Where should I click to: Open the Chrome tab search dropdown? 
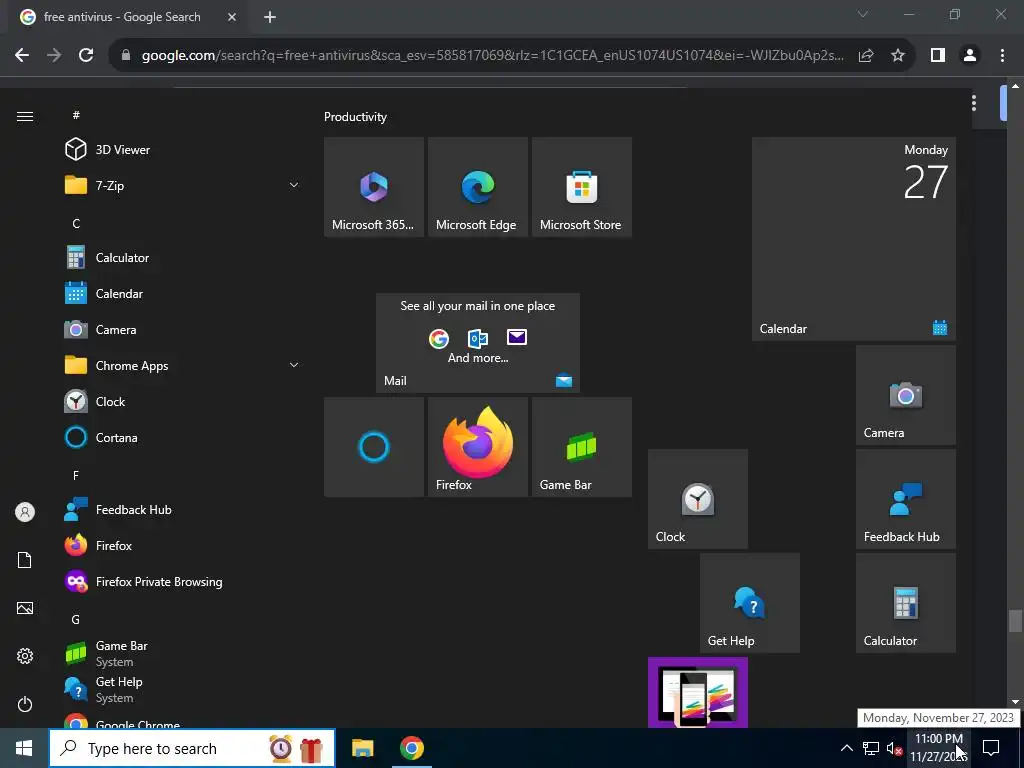coord(863,14)
